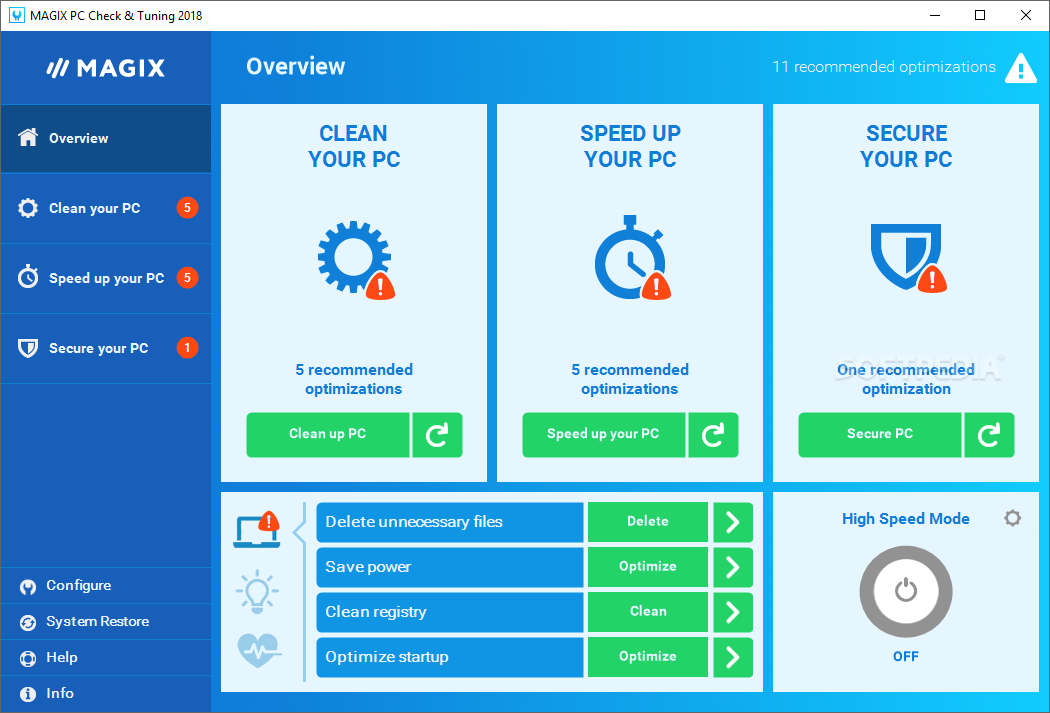The width and height of the screenshot is (1050, 713).
Task: Open the Configure menu item
Action: click(x=106, y=586)
